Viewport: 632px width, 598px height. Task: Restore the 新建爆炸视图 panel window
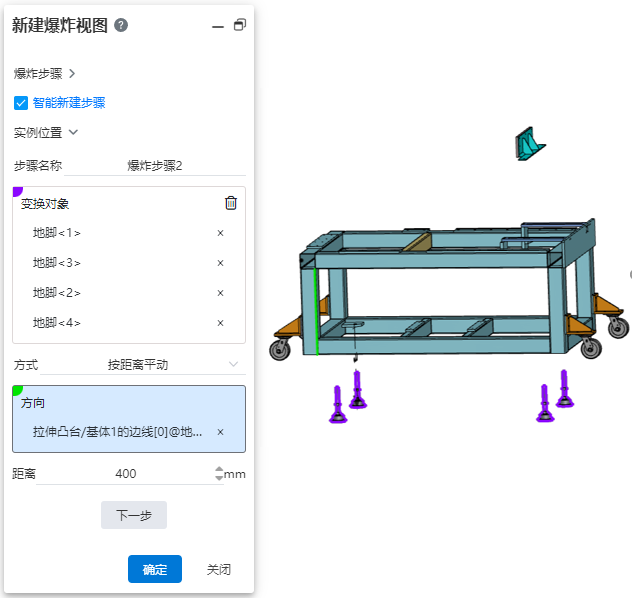pos(240,25)
